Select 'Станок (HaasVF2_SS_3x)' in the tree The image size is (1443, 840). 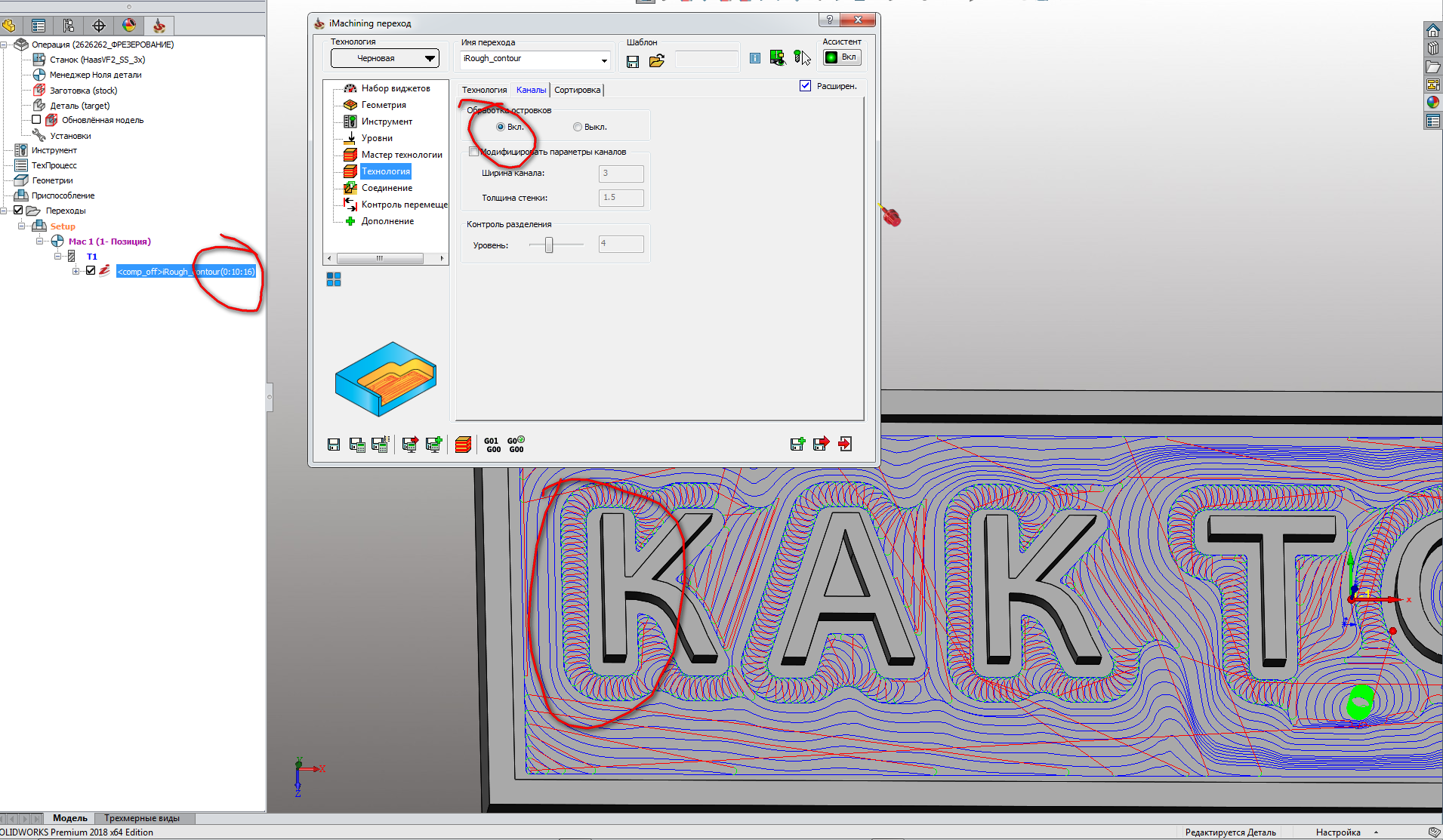[97, 60]
